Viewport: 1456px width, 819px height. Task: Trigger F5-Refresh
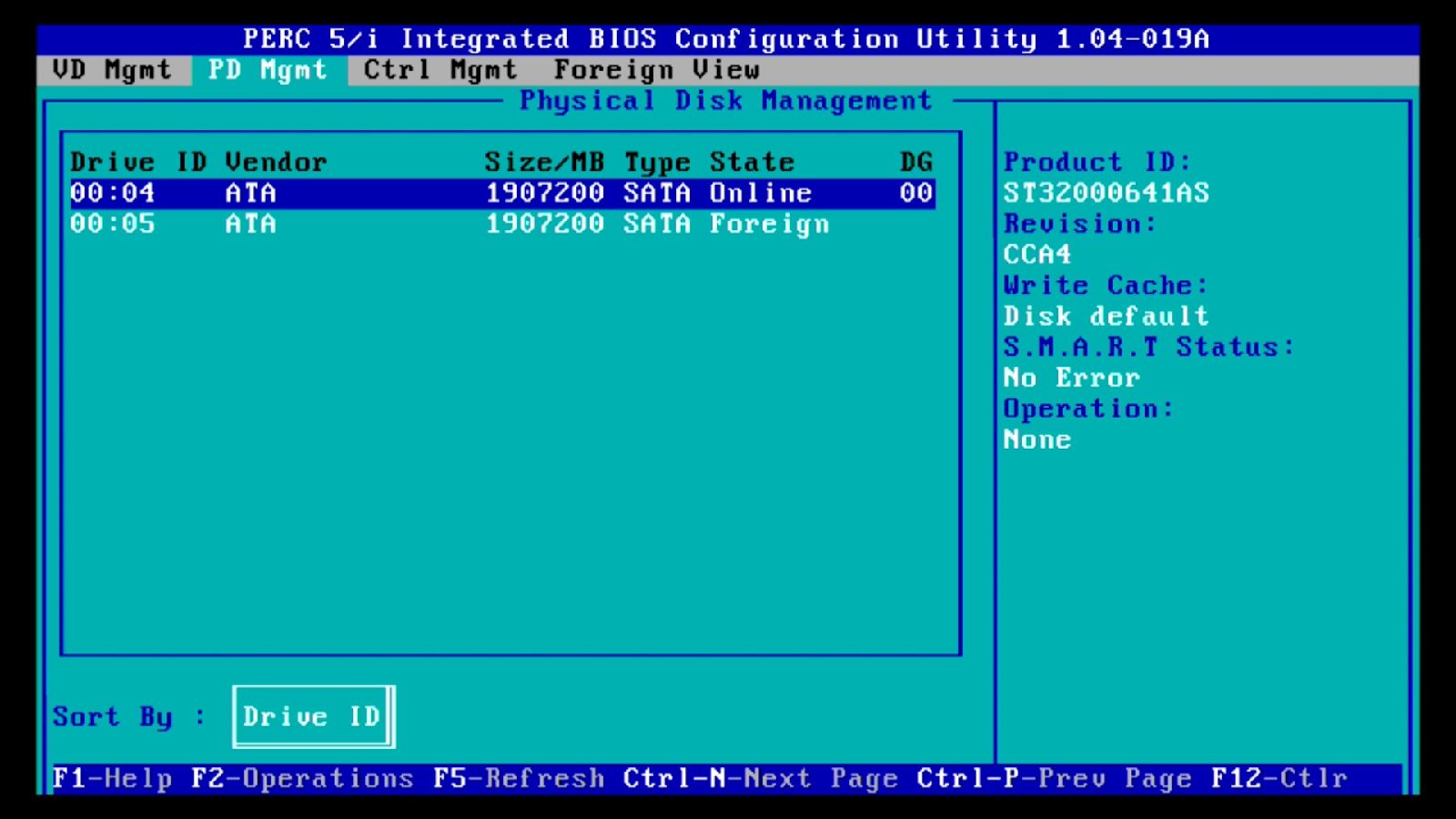point(519,778)
